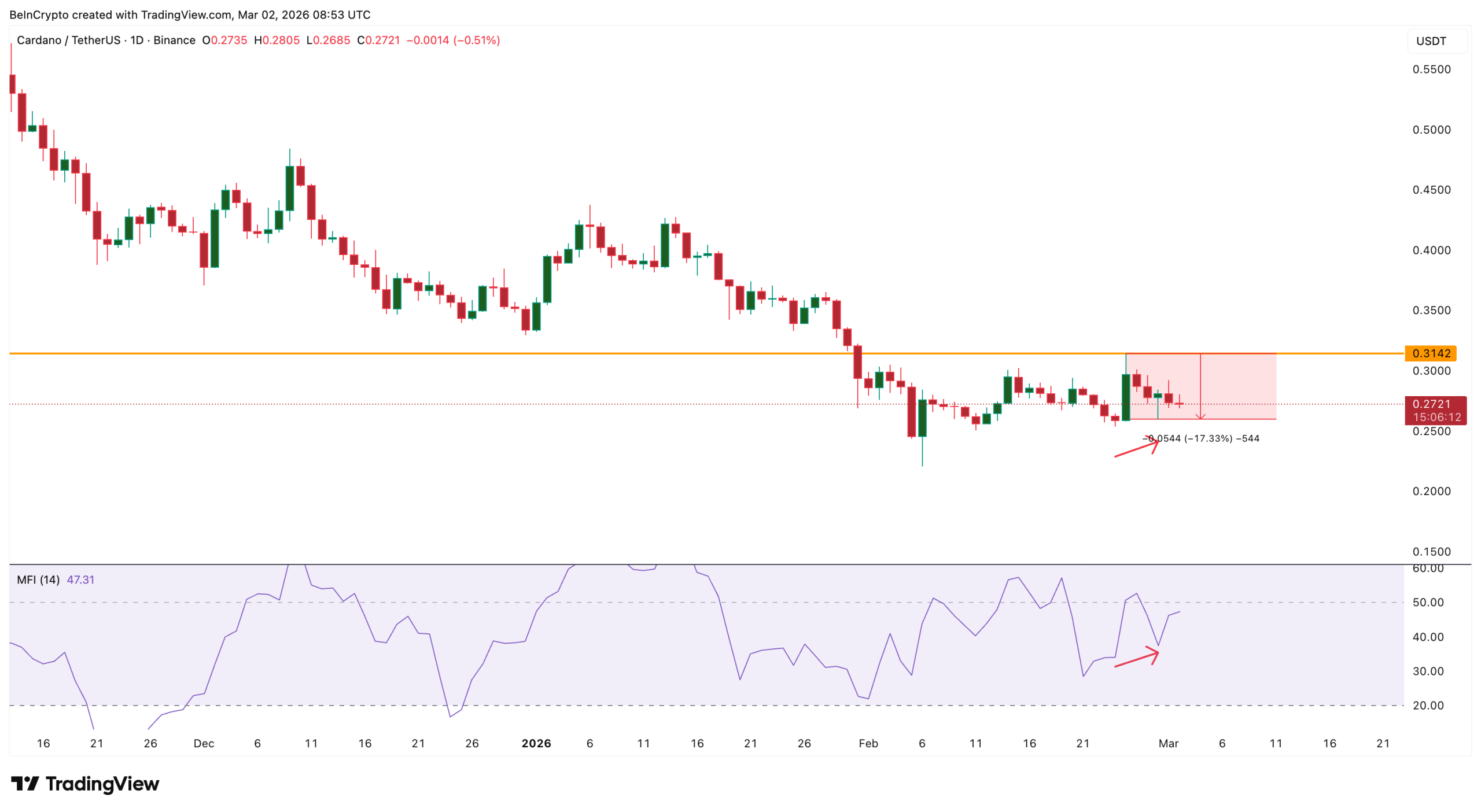The image size is (1481, 812).
Task: Click the MFI (14) indicator label
Action: coord(38,580)
